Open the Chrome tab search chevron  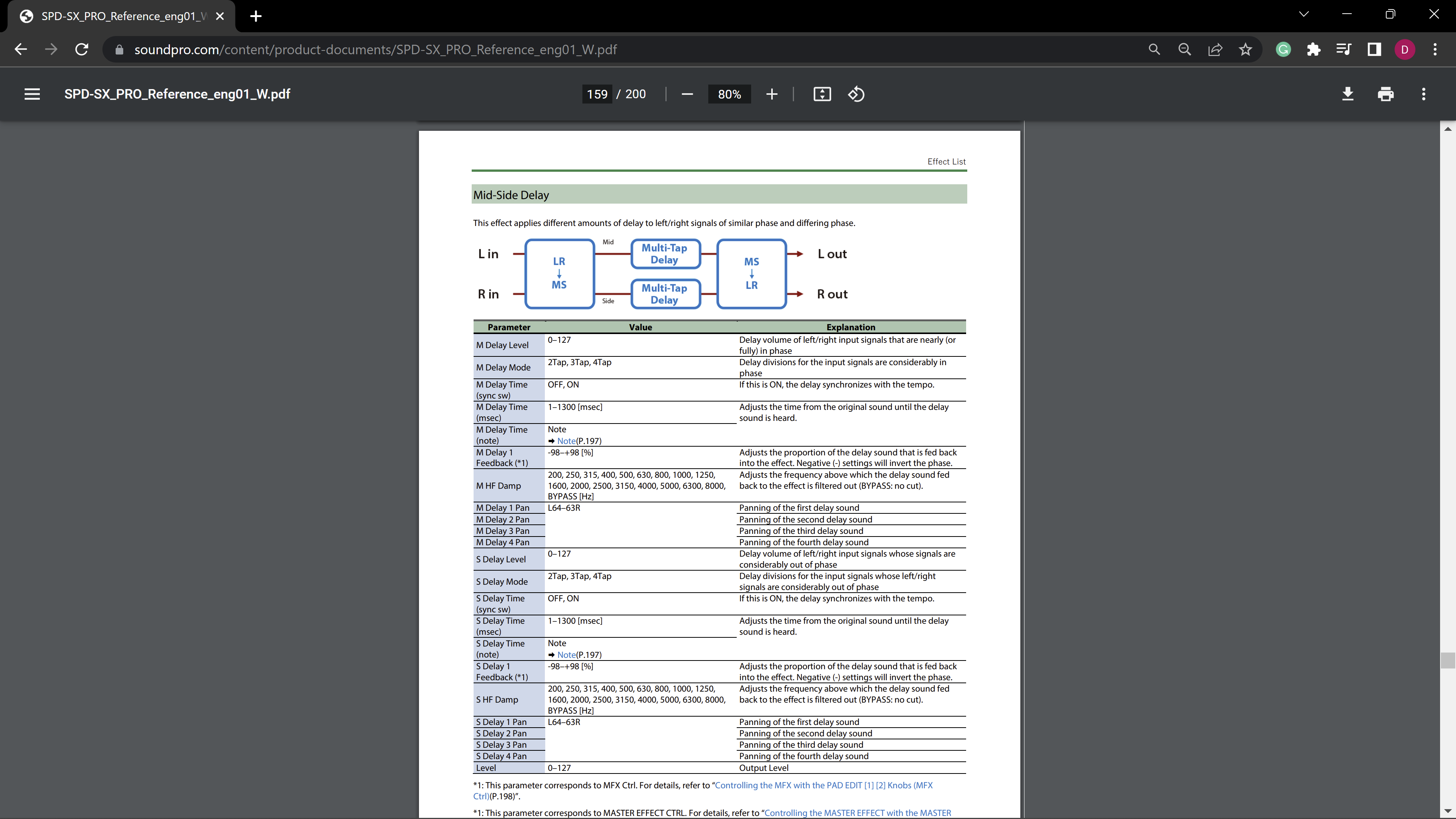(1304, 15)
